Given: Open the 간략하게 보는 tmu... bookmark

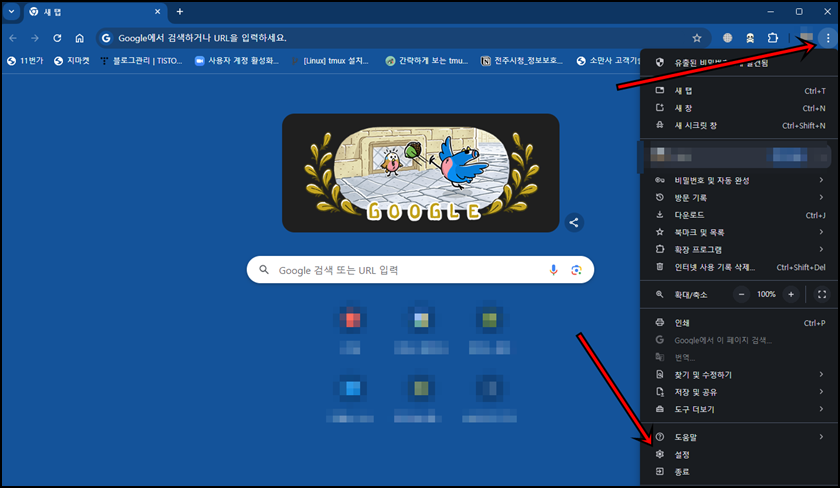Looking at the screenshot, I should tap(427, 61).
